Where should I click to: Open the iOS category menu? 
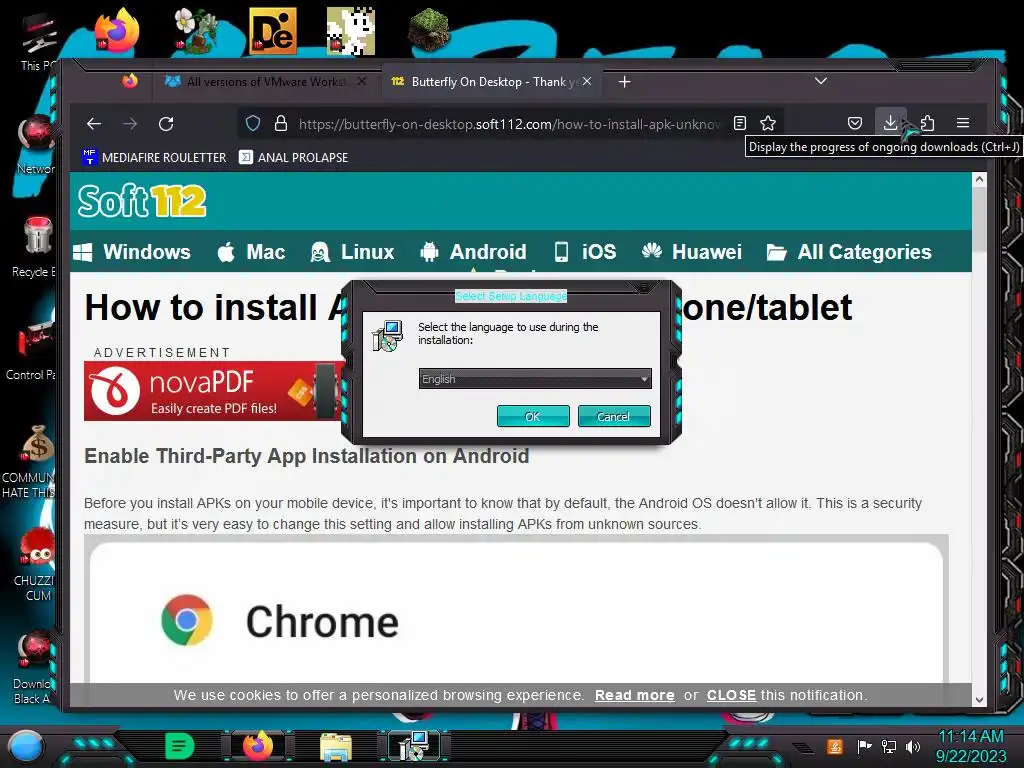(585, 252)
